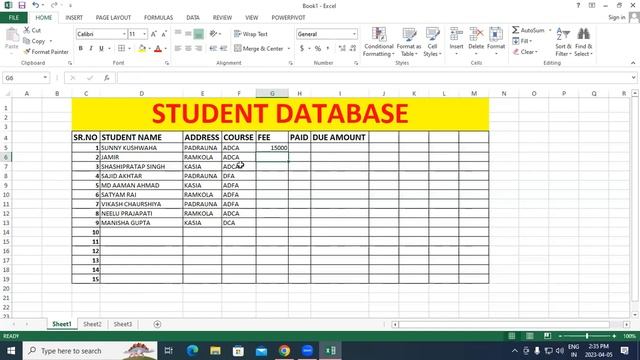The image size is (640, 360).
Task: Open Chrome from the taskbar
Action: coord(284,351)
